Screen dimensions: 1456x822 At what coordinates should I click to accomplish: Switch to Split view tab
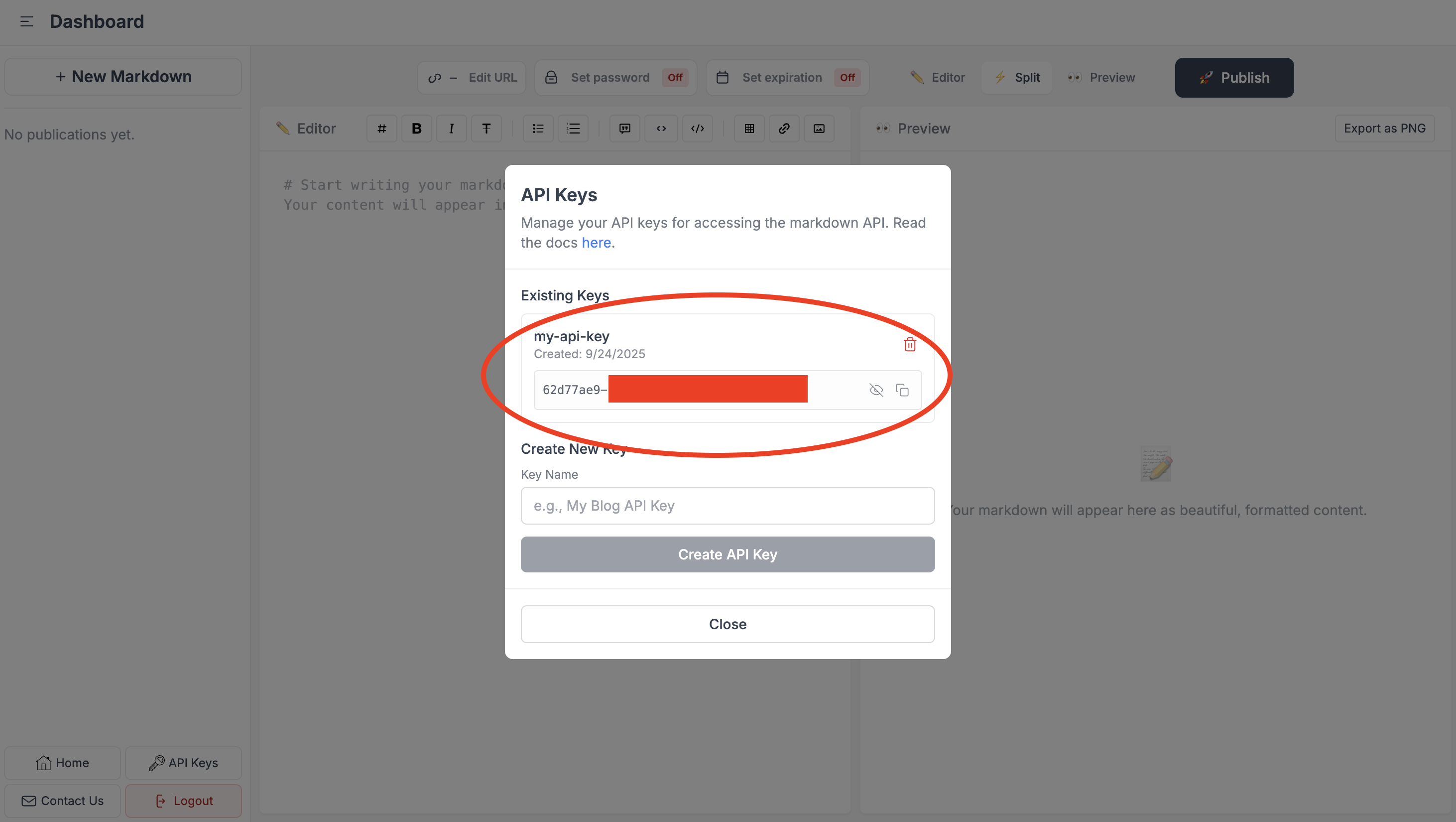click(x=1017, y=77)
